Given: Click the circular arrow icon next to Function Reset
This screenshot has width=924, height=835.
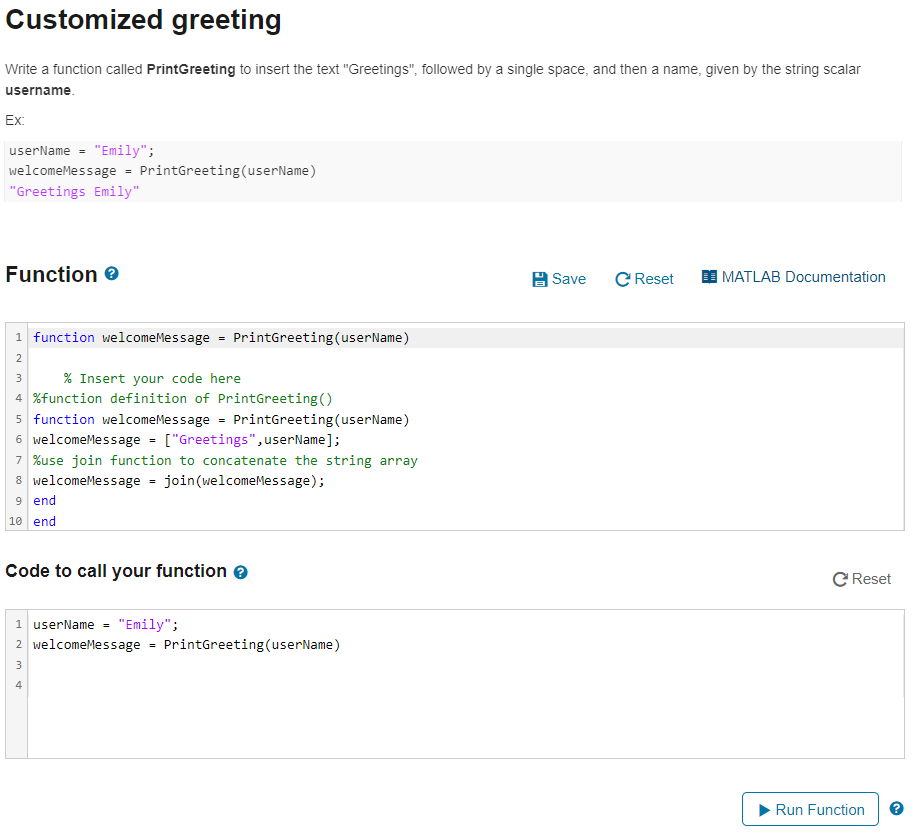Looking at the screenshot, I should coord(622,279).
